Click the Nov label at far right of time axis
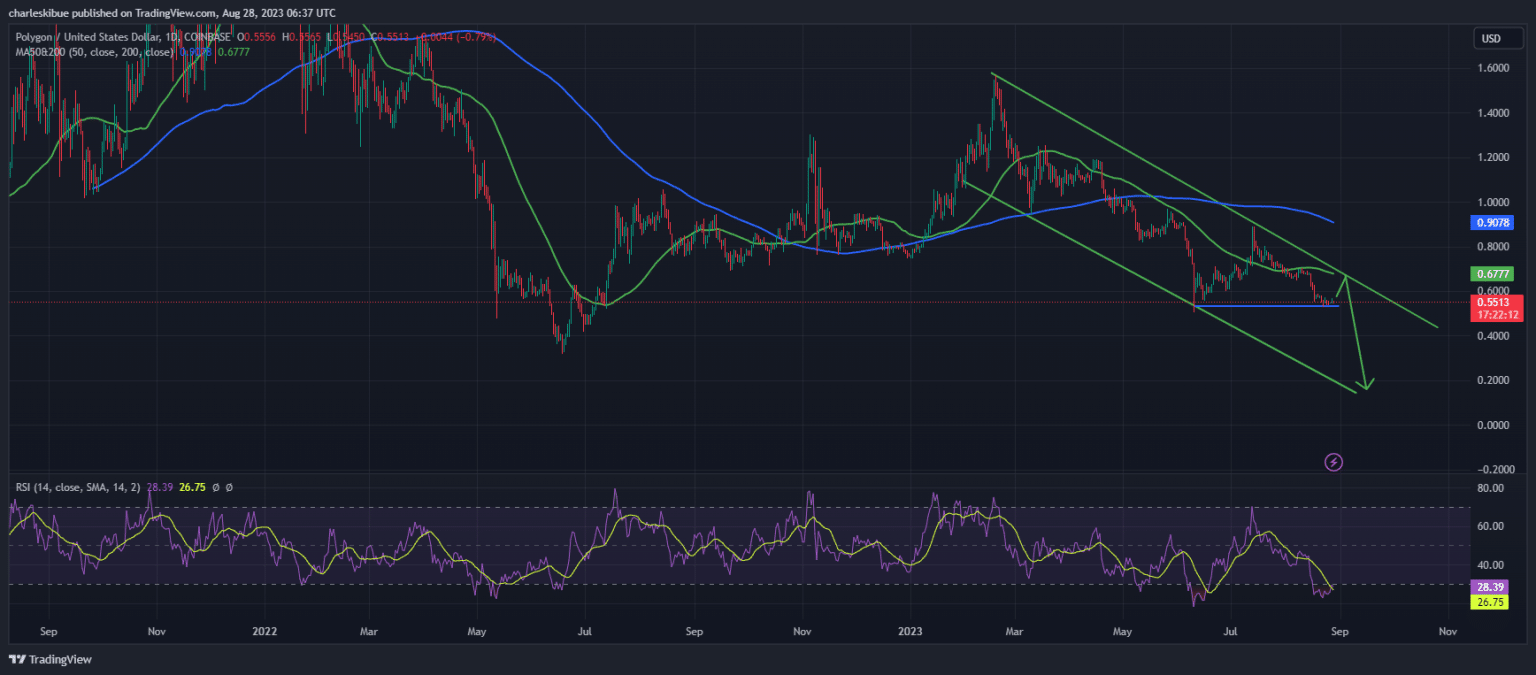Screen dimensions: 1536x675 [x=1446, y=632]
